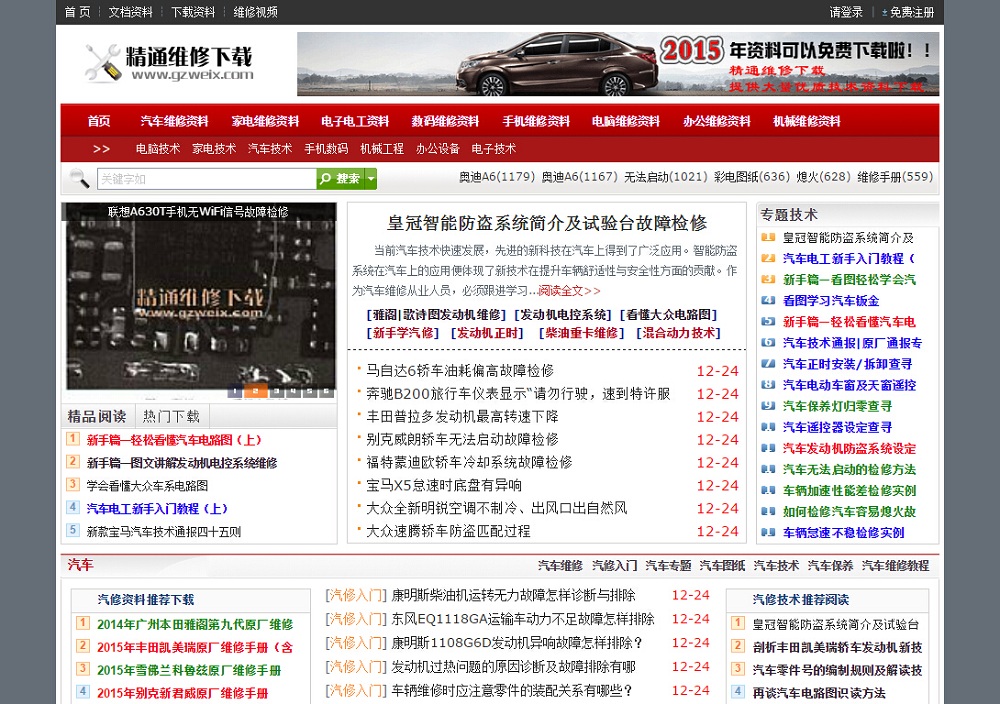Click icon beside 汽车电工新手入门教程 in 专题技术
The width and height of the screenshot is (1000, 704).
point(768,258)
